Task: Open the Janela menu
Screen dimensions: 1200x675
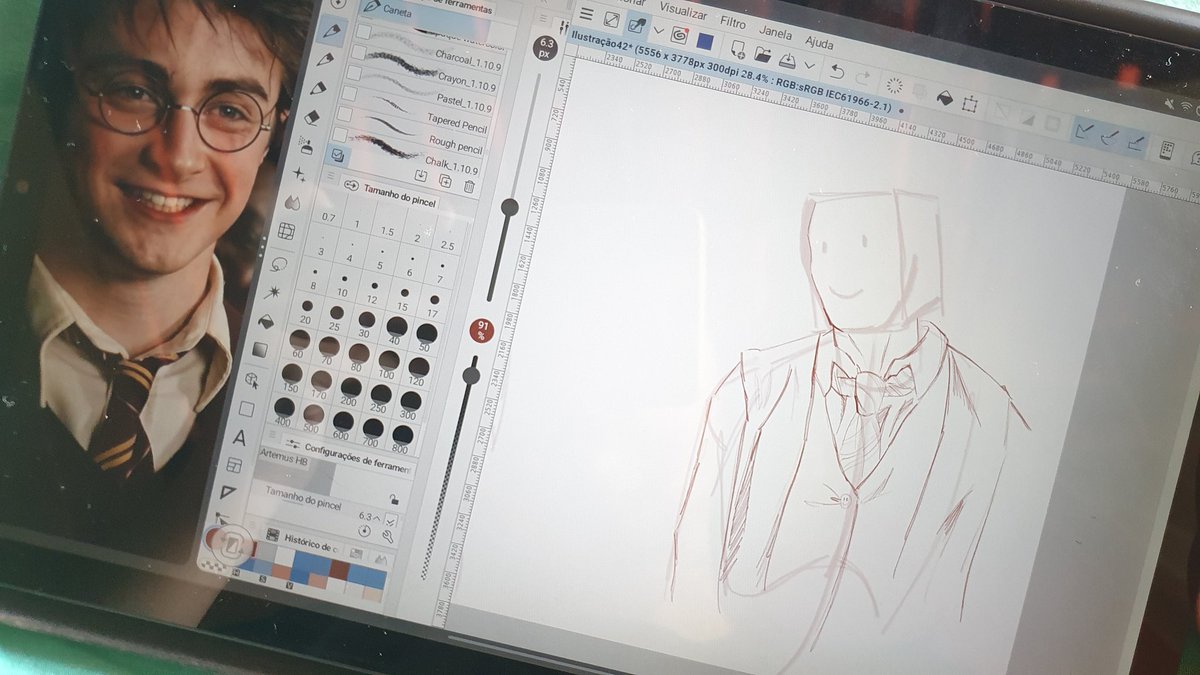Action: (x=776, y=31)
